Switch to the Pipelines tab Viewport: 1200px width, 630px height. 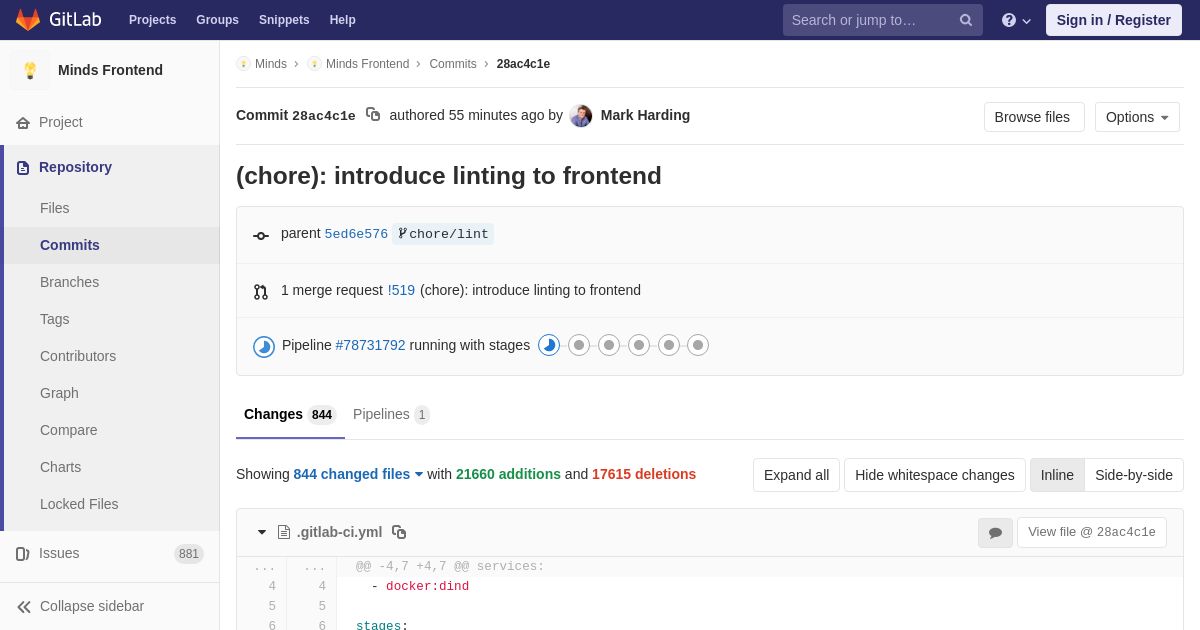pos(391,414)
